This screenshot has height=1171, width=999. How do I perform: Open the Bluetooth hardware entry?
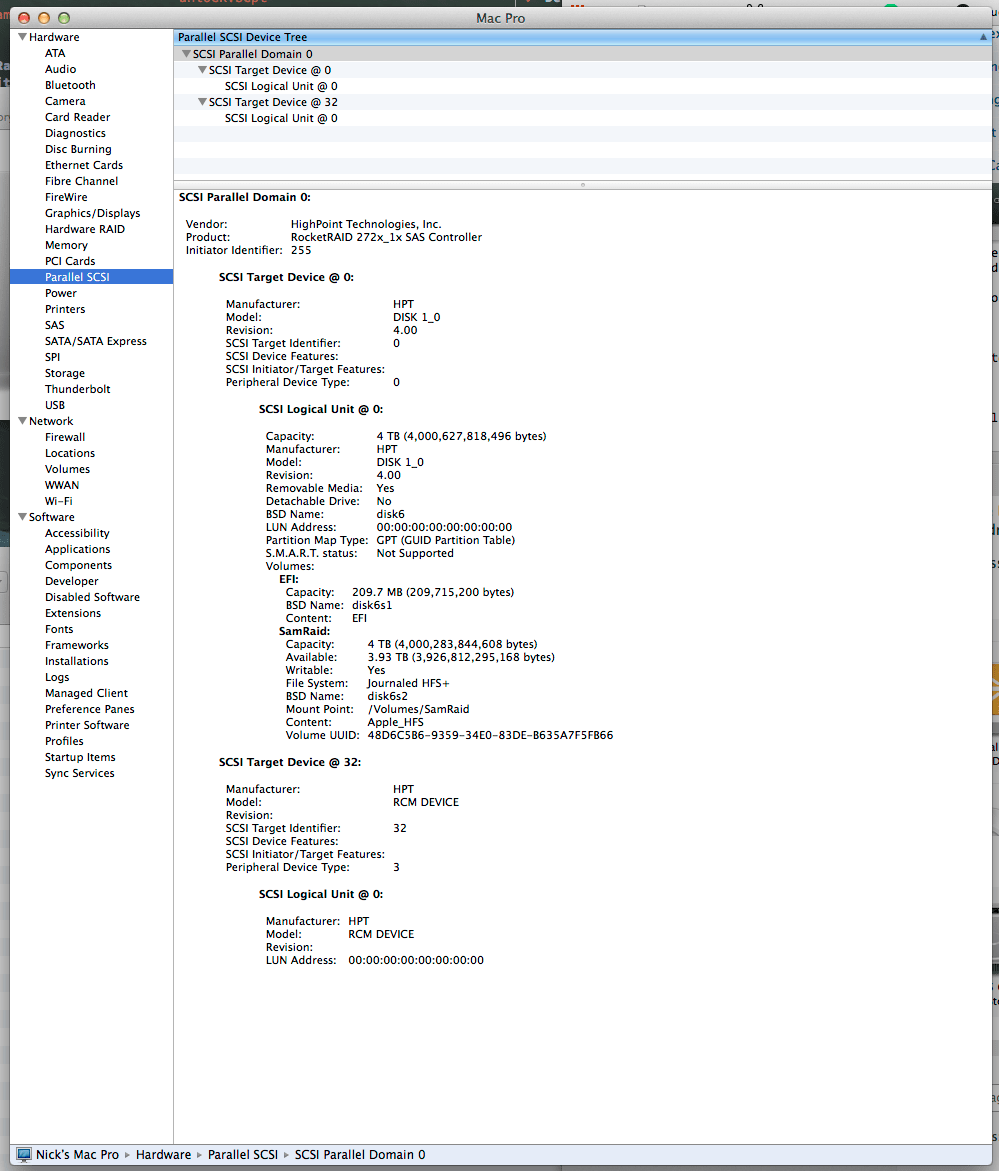(70, 85)
